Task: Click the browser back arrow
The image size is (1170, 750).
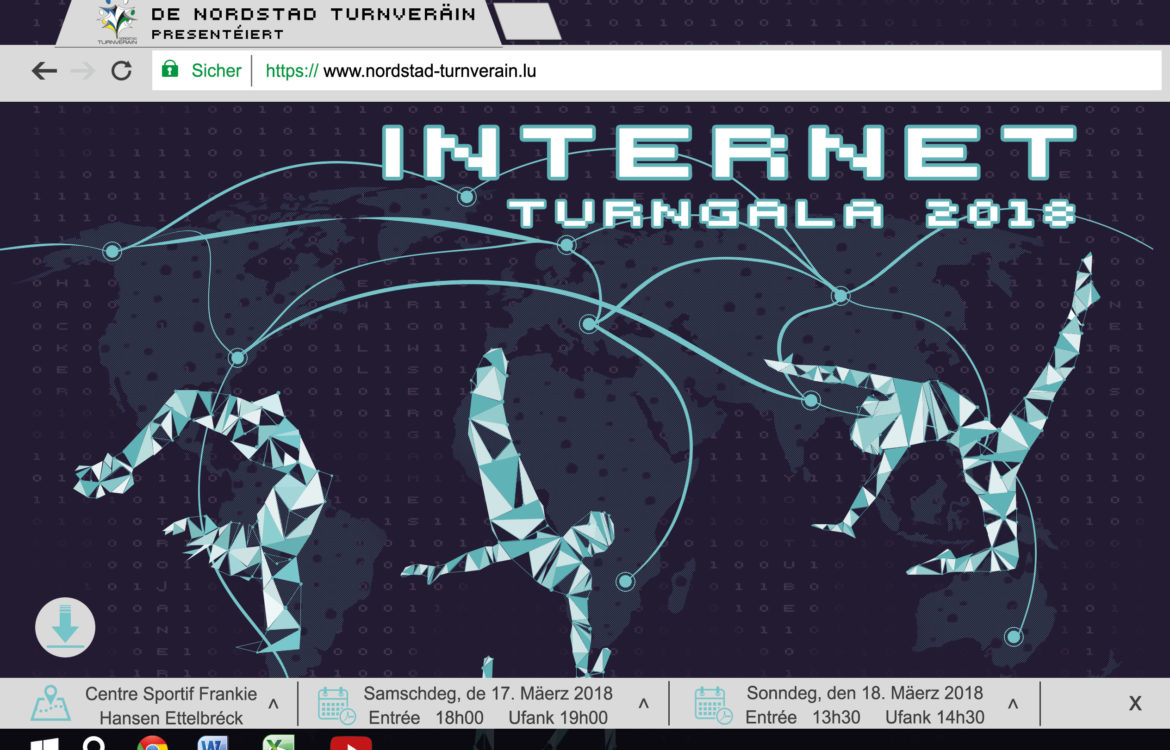Action: point(44,71)
